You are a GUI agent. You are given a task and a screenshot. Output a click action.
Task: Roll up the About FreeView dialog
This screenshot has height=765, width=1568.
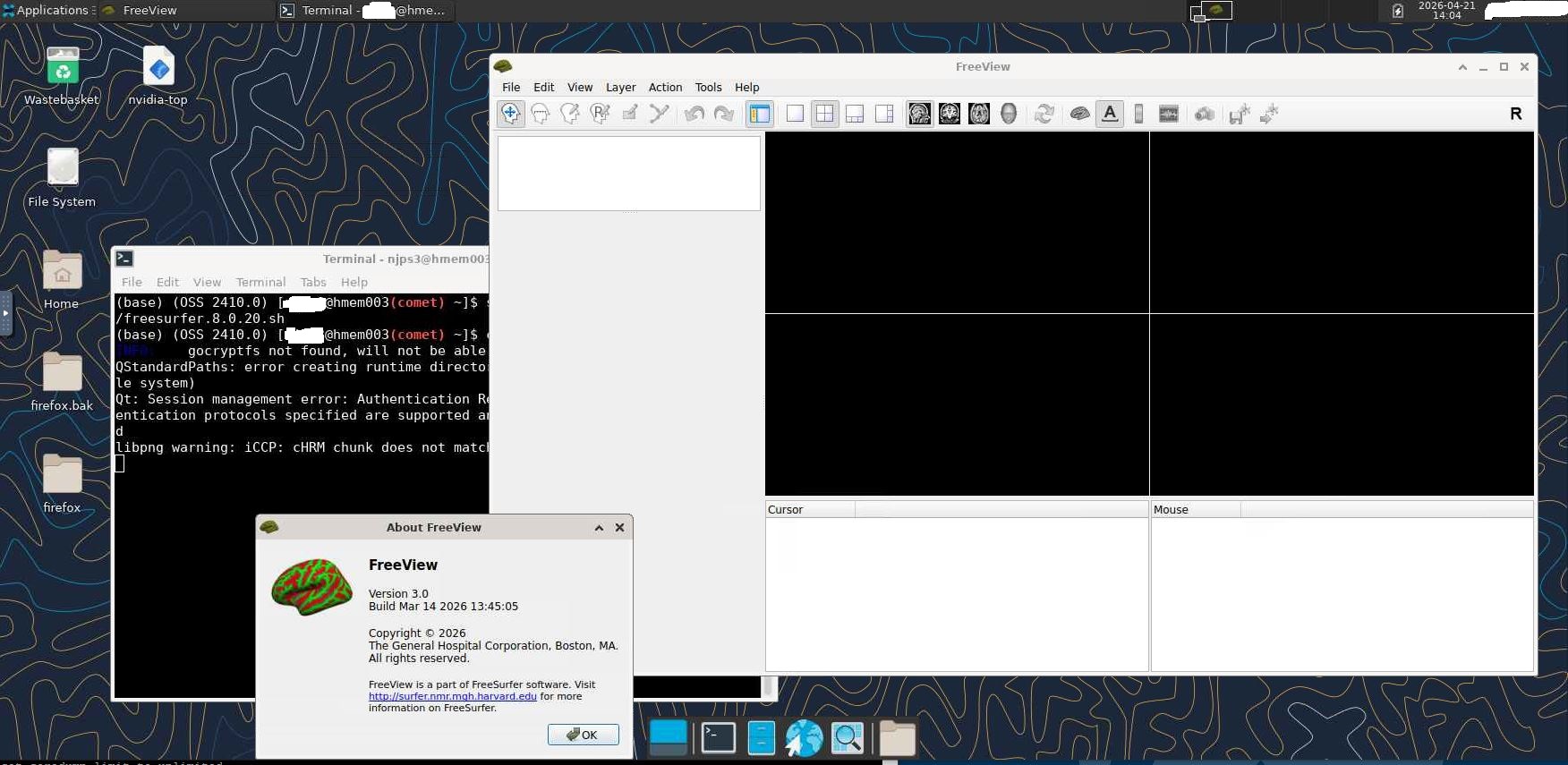(599, 528)
